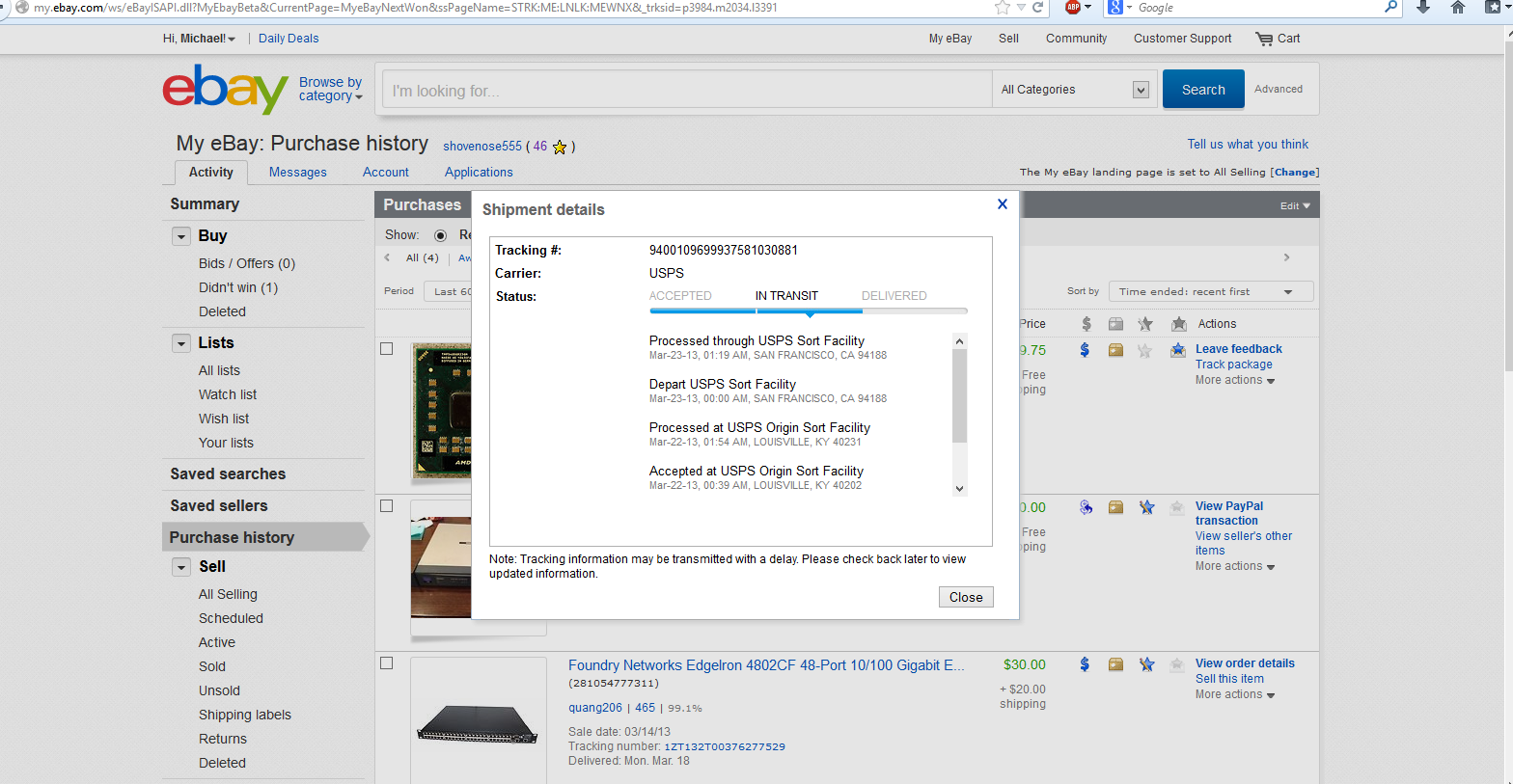
Task: Focus the I'm looking for search field
Action: 687,90
